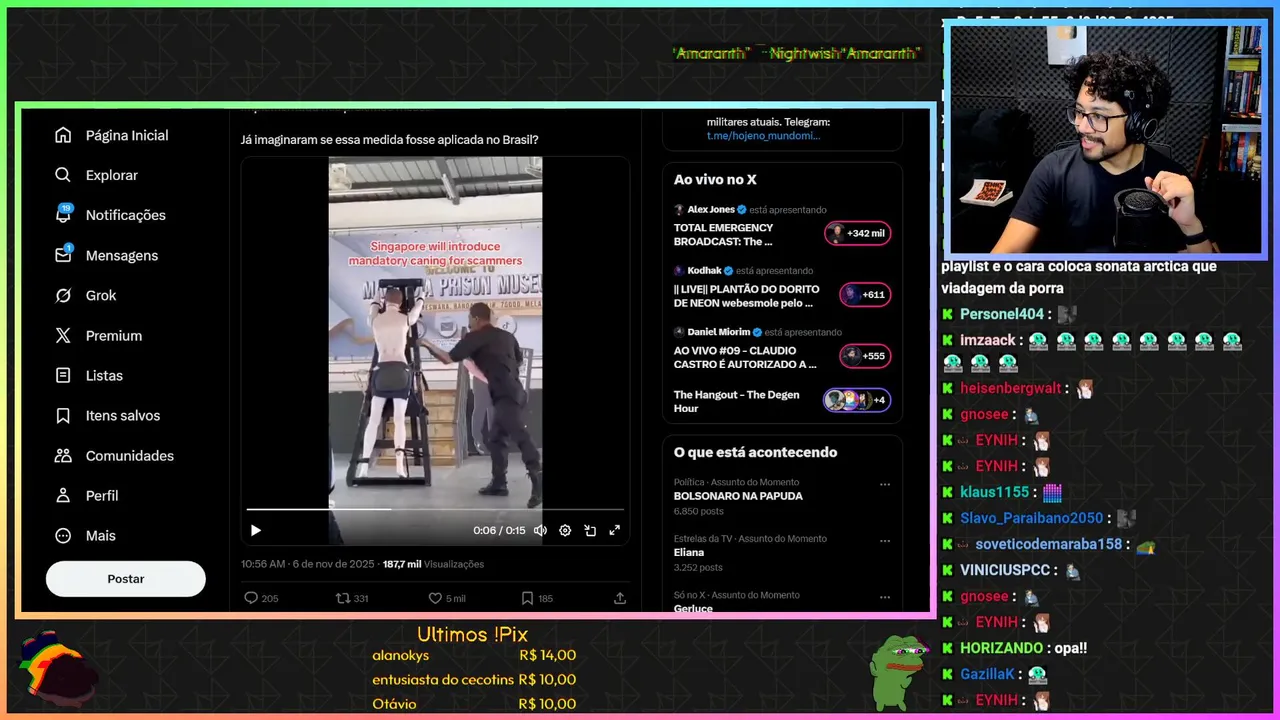
Task: Click the +4 participants badge
Action: [x=857, y=400]
